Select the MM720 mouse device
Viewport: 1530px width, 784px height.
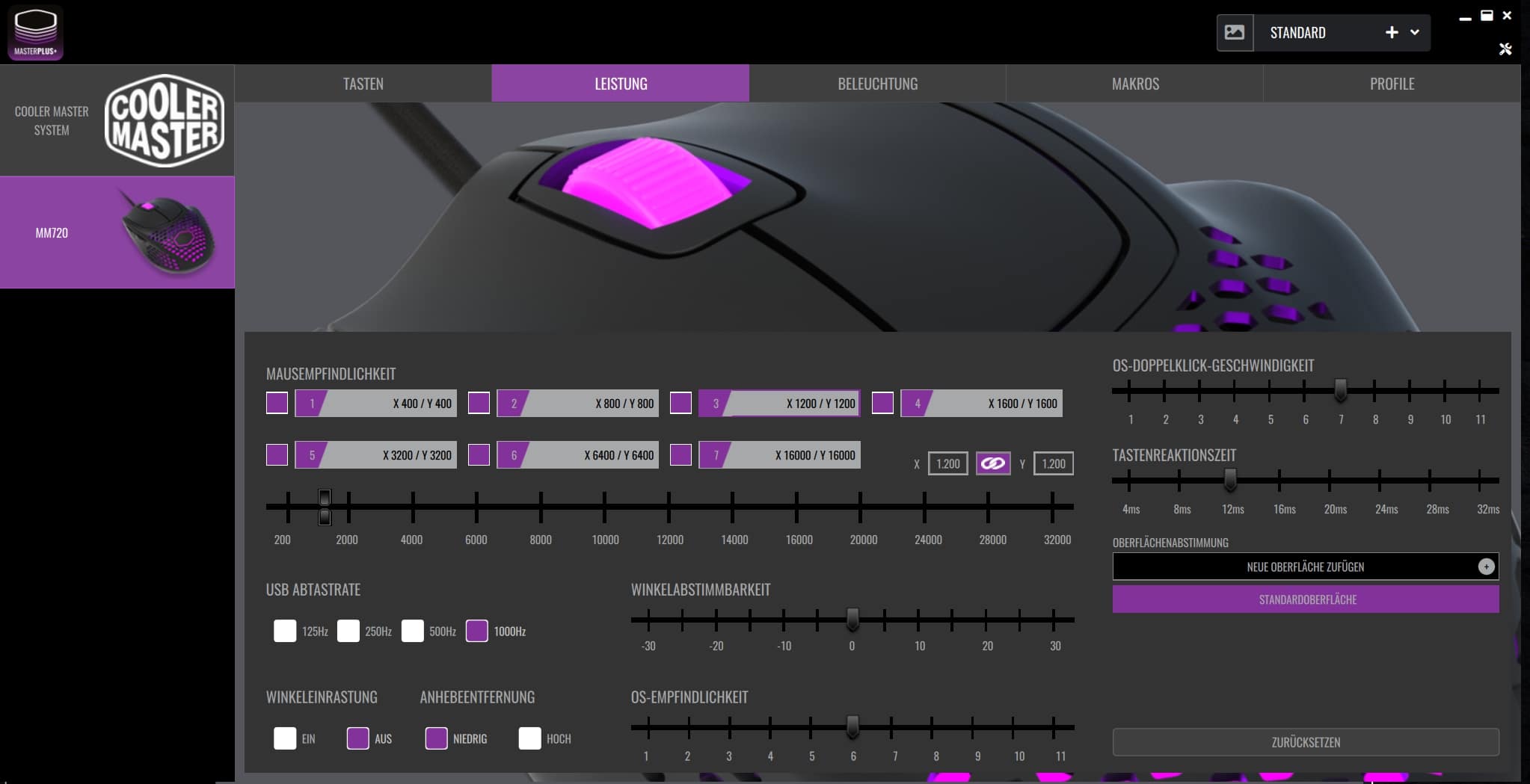click(x=117, y=232)
